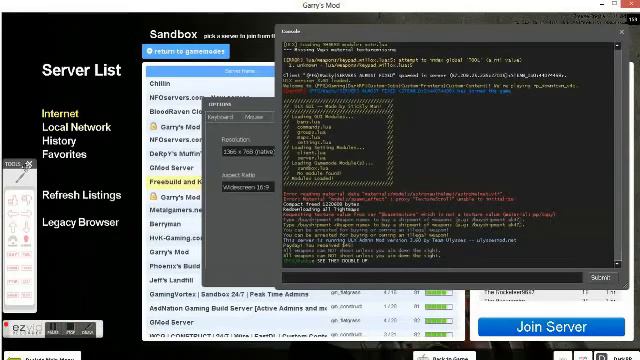640x360 pixels.
Task: Pick the down-arrow stamp in Tools palette
Action: coord(27,227)
